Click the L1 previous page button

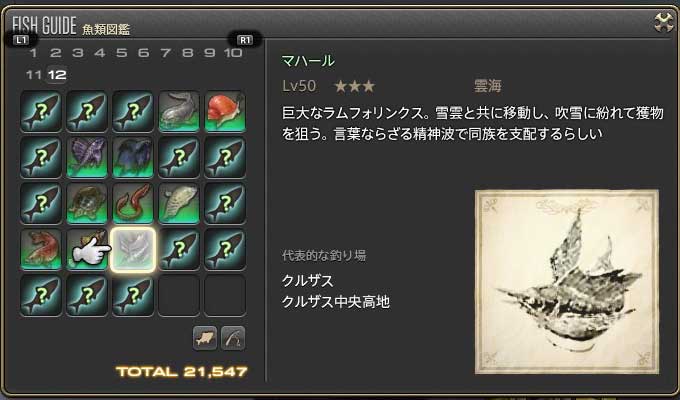point(21,40)
